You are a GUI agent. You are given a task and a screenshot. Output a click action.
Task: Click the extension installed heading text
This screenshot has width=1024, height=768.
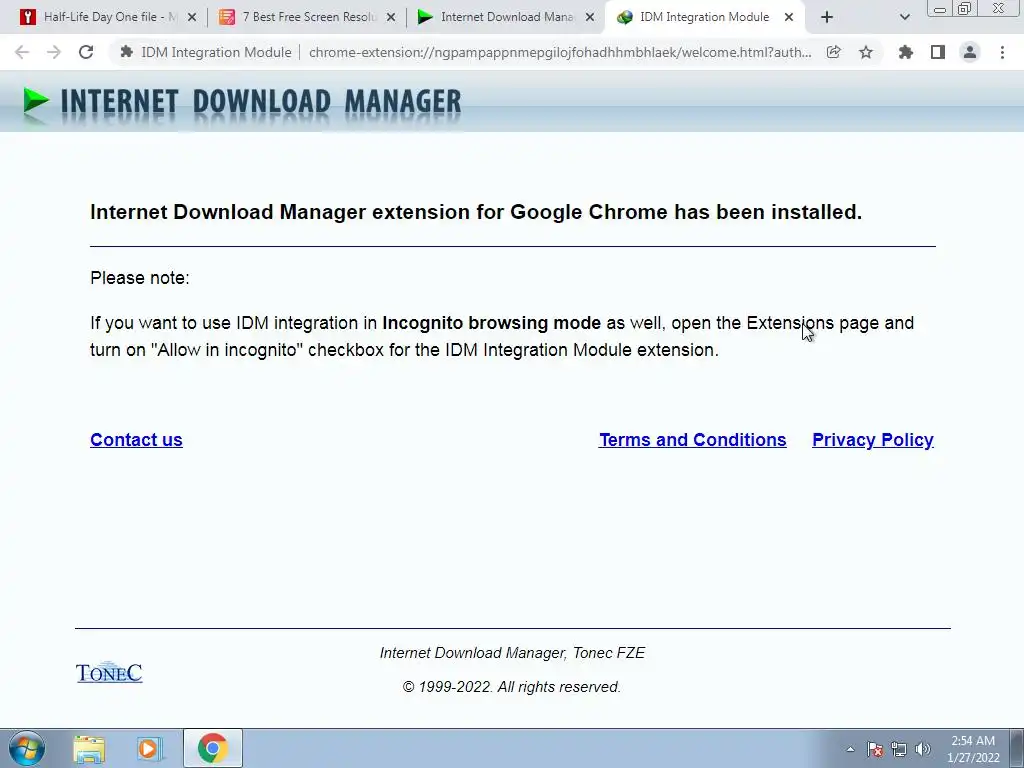point(476,212)
